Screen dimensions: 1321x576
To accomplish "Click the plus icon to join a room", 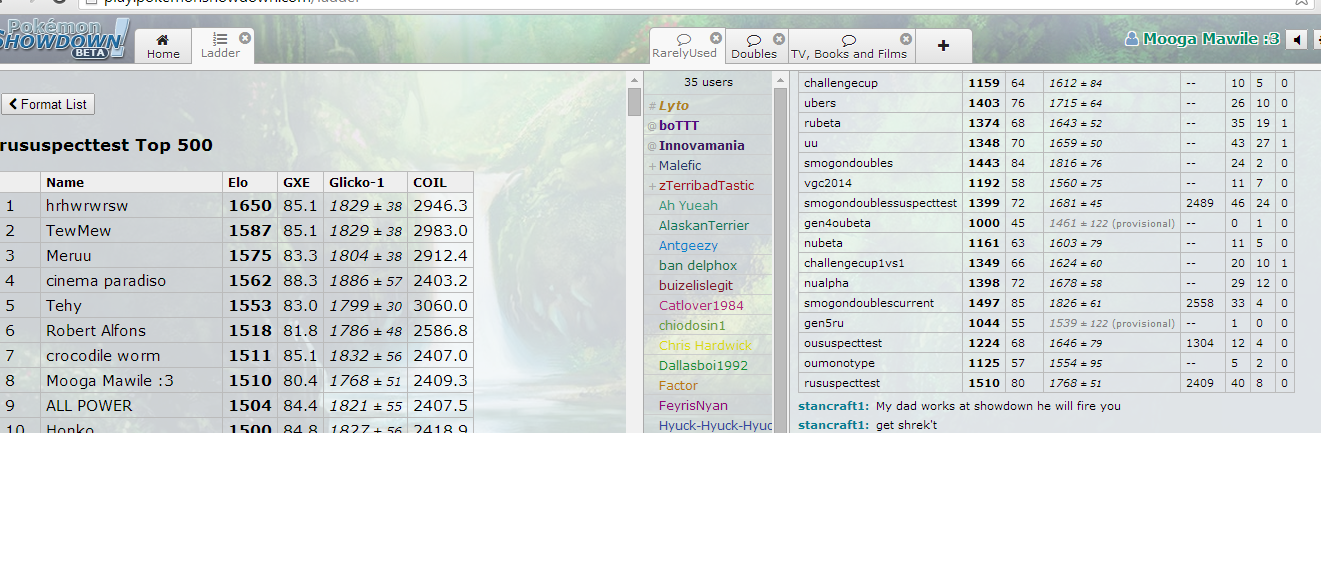I will pos(943,46).
